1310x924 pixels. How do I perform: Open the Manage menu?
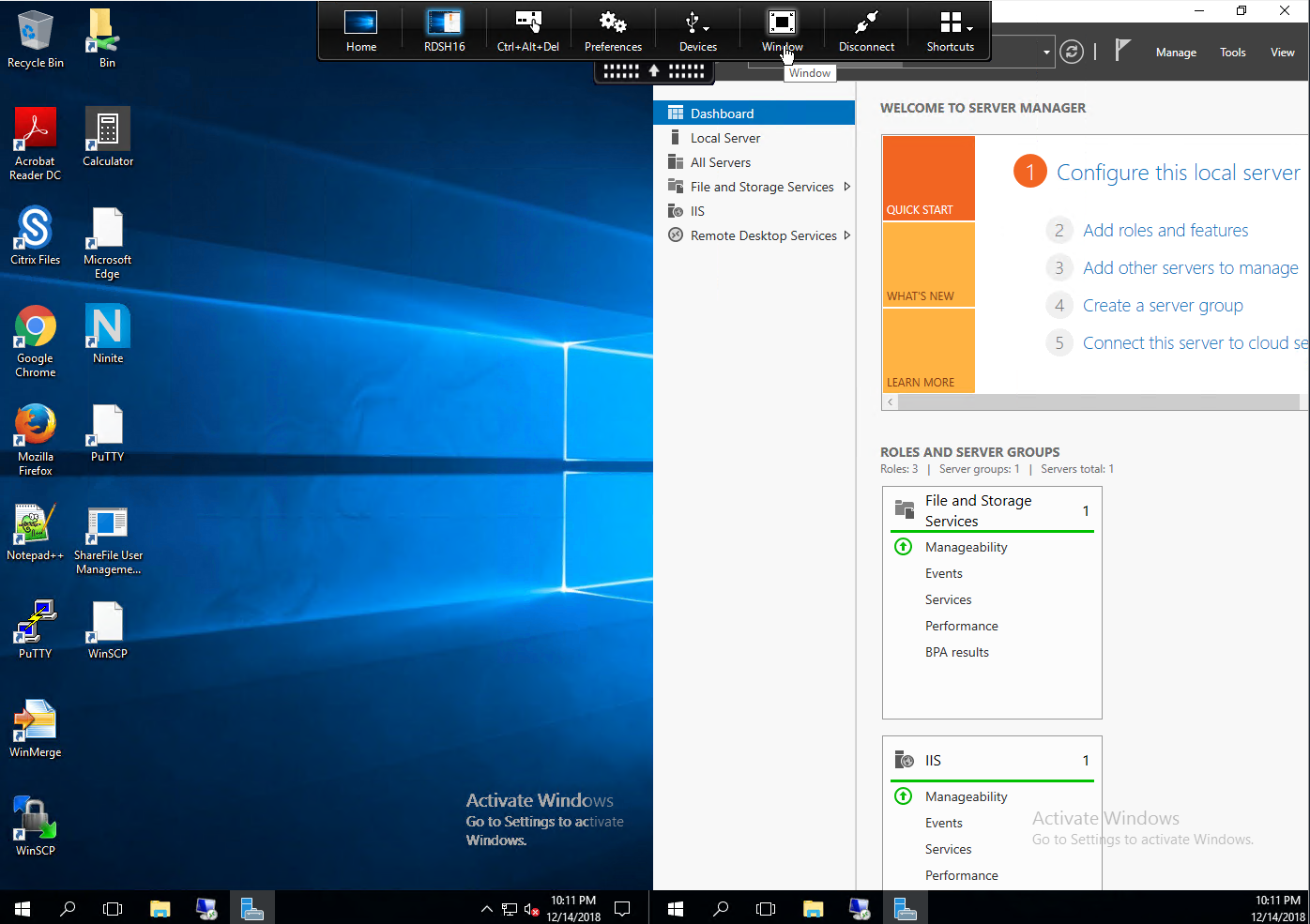tap(1176, 53)
